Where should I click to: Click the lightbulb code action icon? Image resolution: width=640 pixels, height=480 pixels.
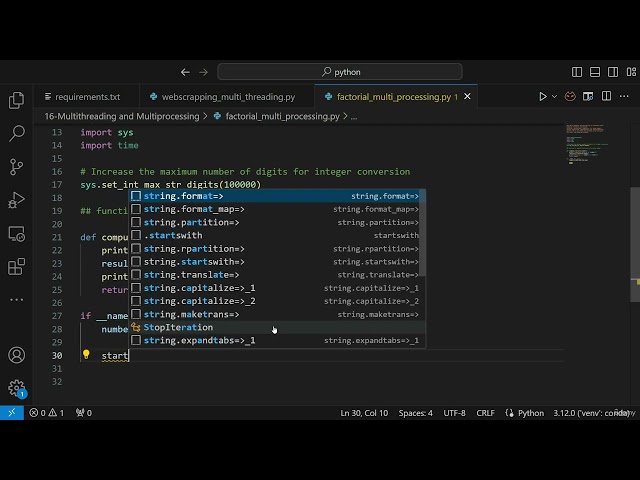pos(86,354)
